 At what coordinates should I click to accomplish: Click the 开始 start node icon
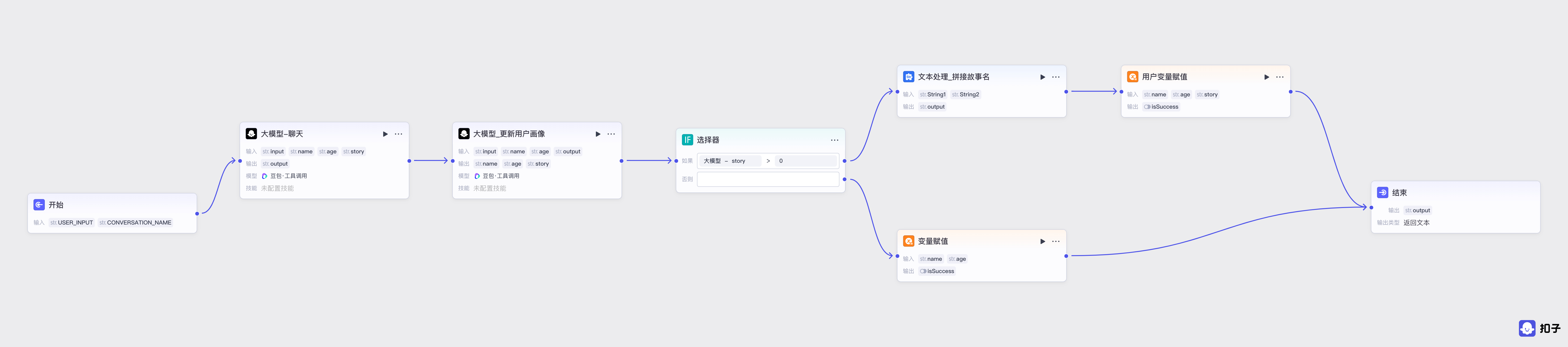(39, 205)
